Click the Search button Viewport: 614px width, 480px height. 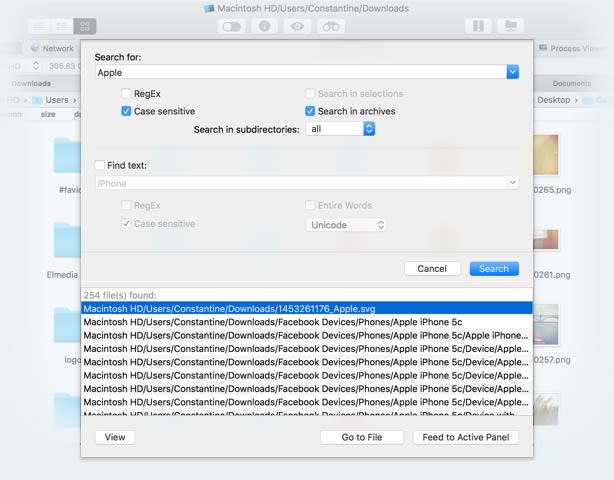click(494, 269)
